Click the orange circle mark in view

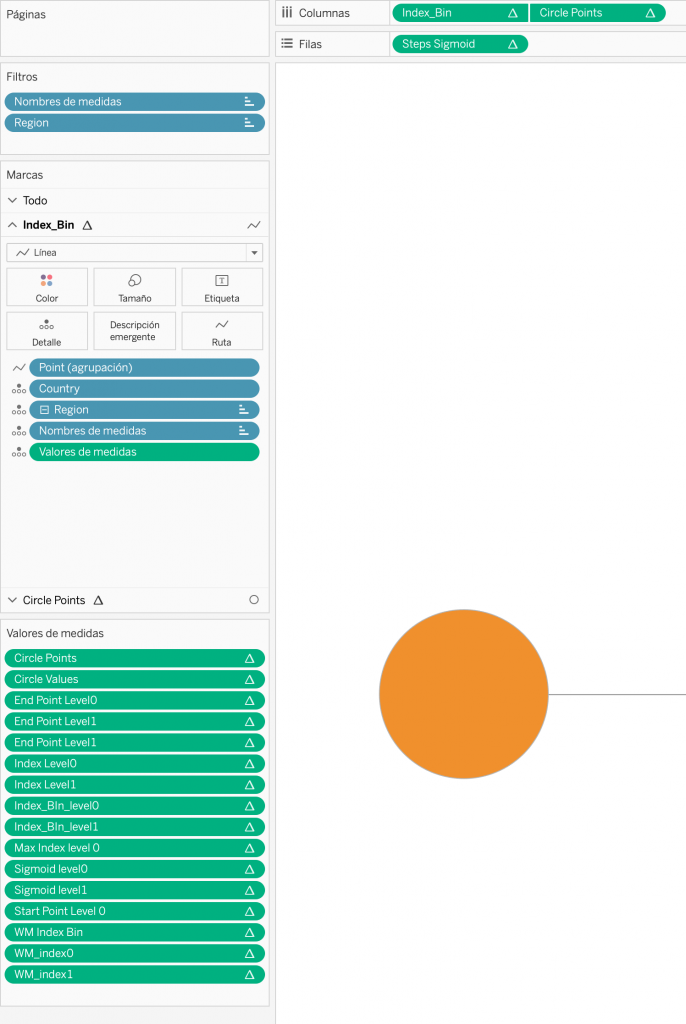point(464,694)
